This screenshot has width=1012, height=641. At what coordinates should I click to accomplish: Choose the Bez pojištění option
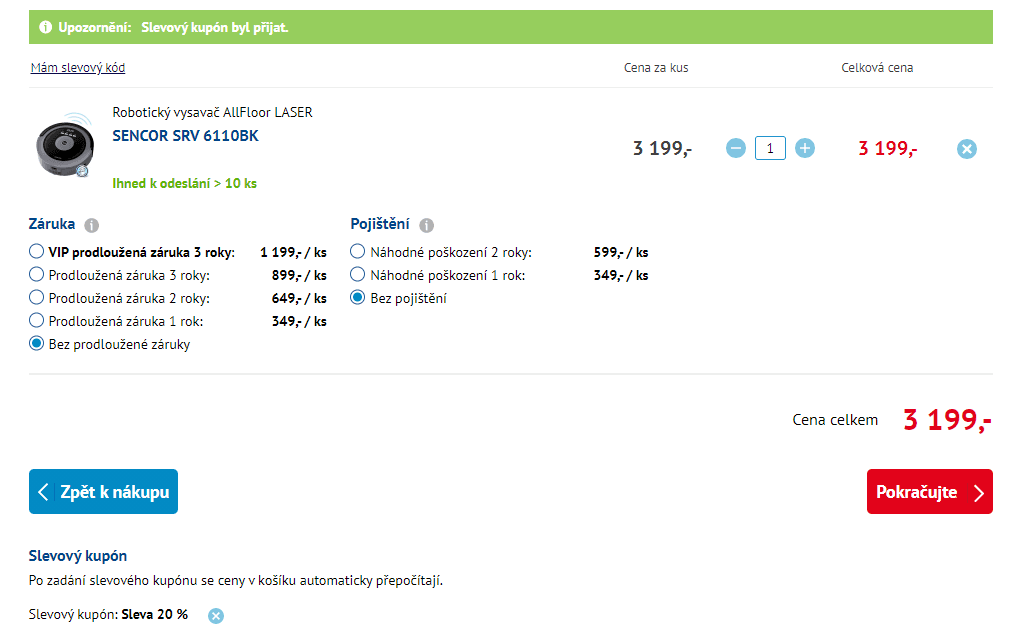tap(358, 298)
